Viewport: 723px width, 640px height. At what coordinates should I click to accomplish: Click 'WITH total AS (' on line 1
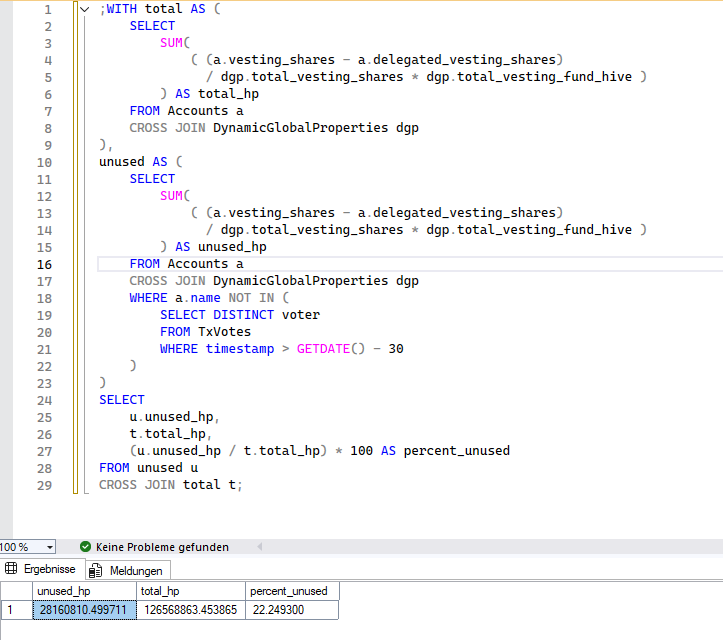tap(163, 9)
